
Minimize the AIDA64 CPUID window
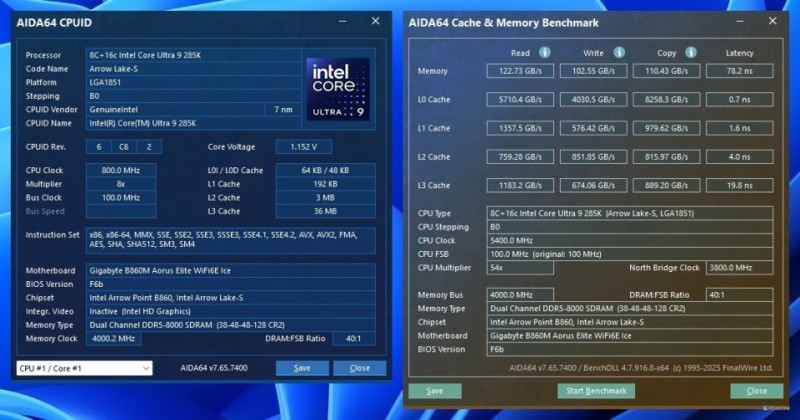(344, 20)
